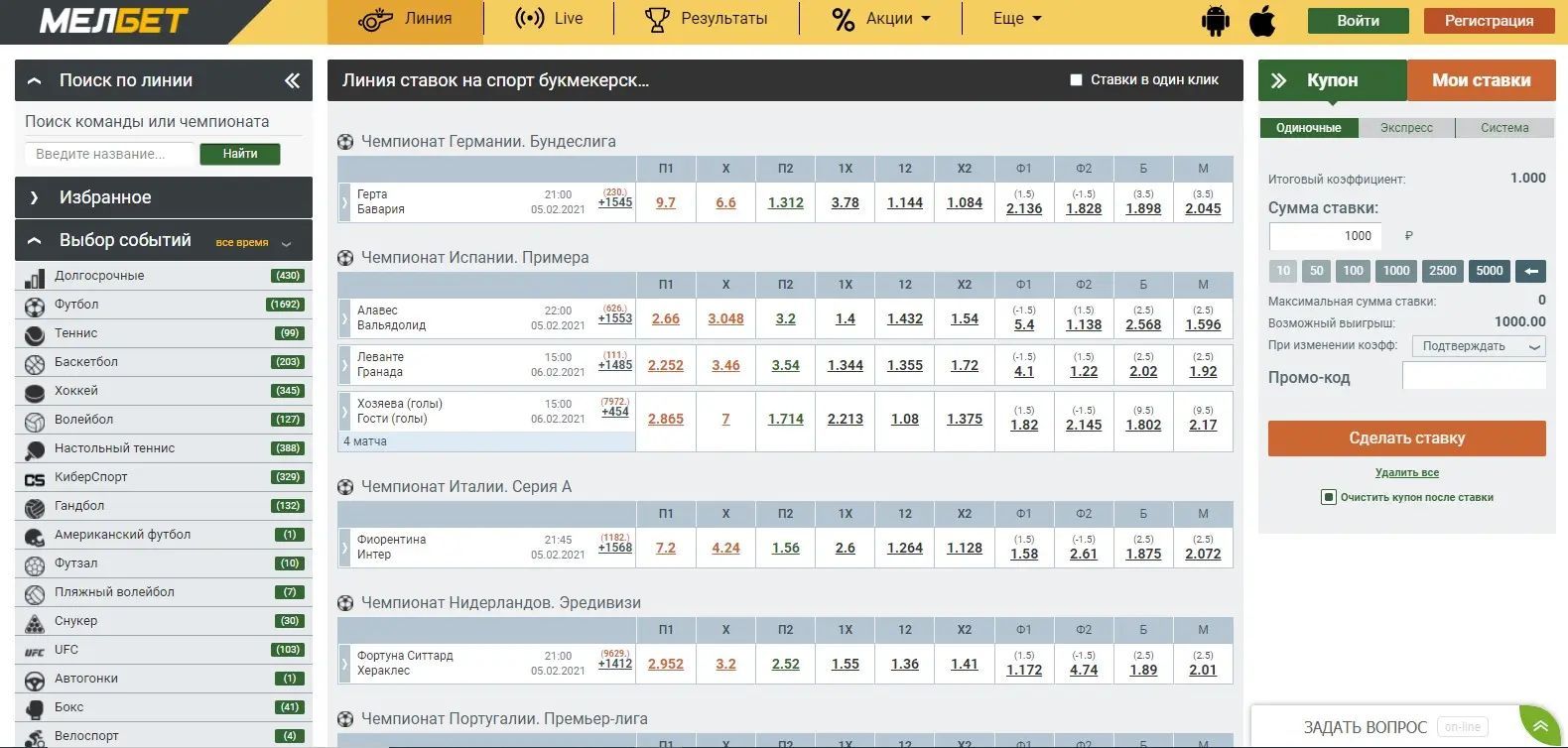Click the futsal ball icon beside Футзал
This screenshot has width=1568, height=748.
click(x=35, y=564)
